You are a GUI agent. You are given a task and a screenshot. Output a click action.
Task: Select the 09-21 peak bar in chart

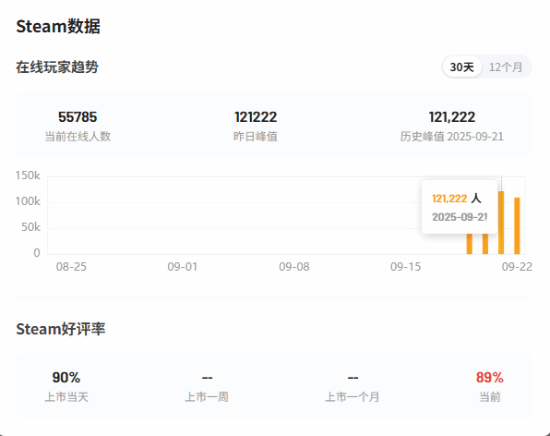pos(501,222)
